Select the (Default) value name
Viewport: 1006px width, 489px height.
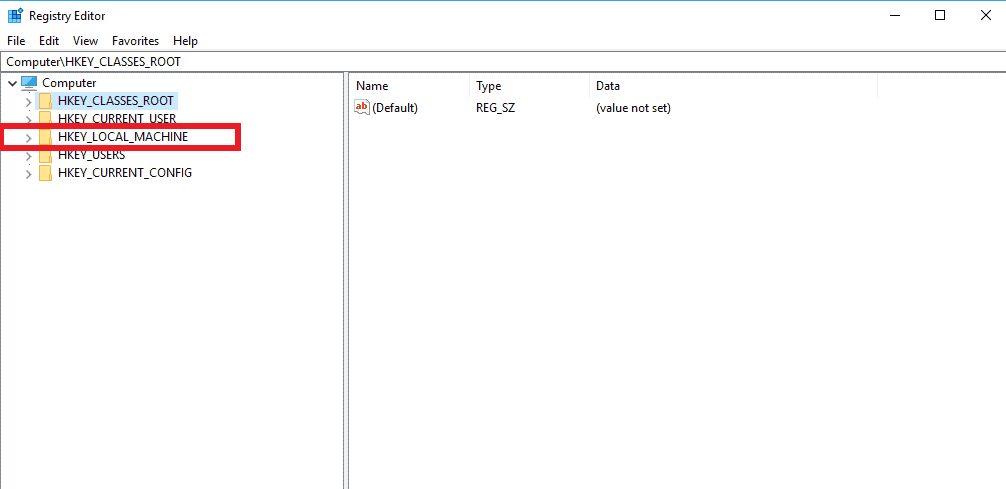coord(395,108)
